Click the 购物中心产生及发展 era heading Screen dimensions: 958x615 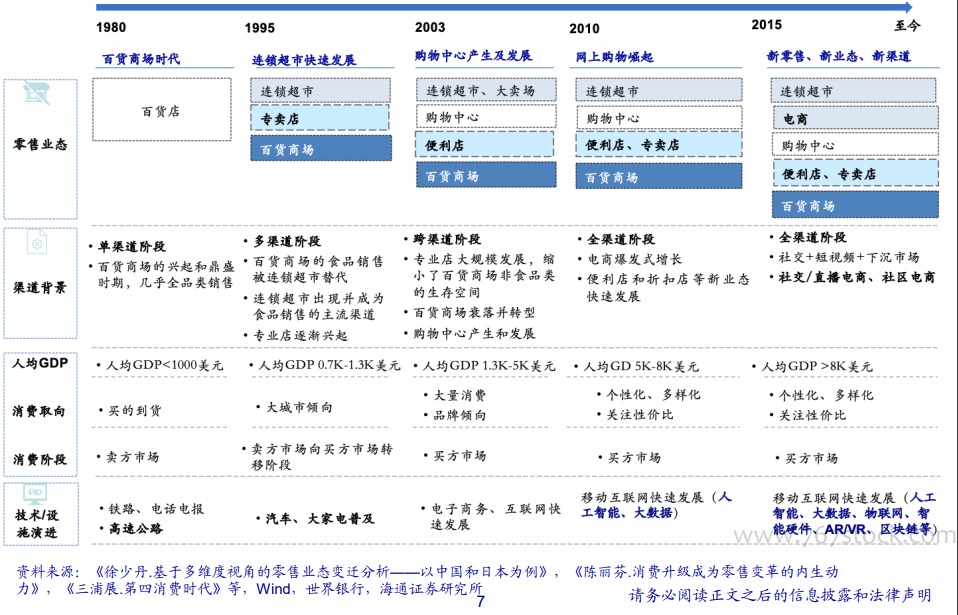click(474, 56)
